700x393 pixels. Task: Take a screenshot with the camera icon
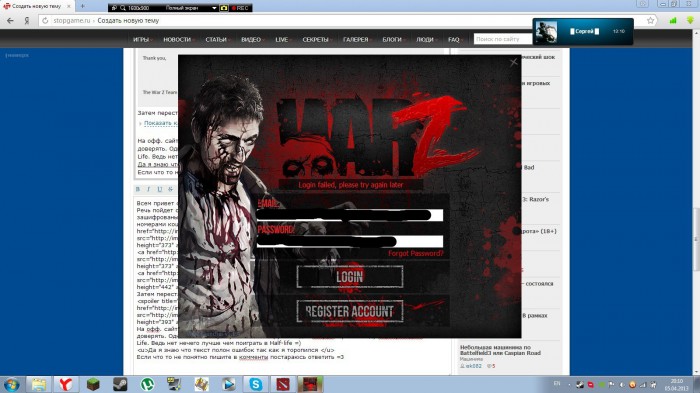[224, 8]
